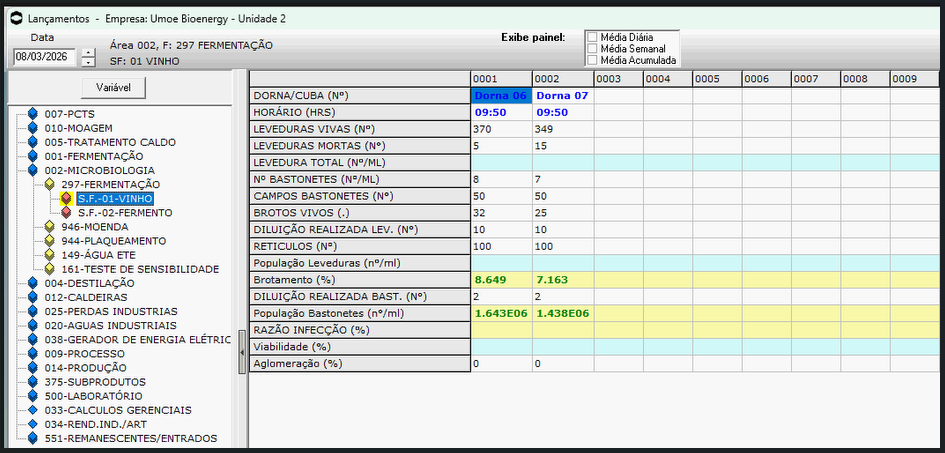The image size is (945, 453).
Task: Click the Dorna 06 cell
Action: point(501,95)
